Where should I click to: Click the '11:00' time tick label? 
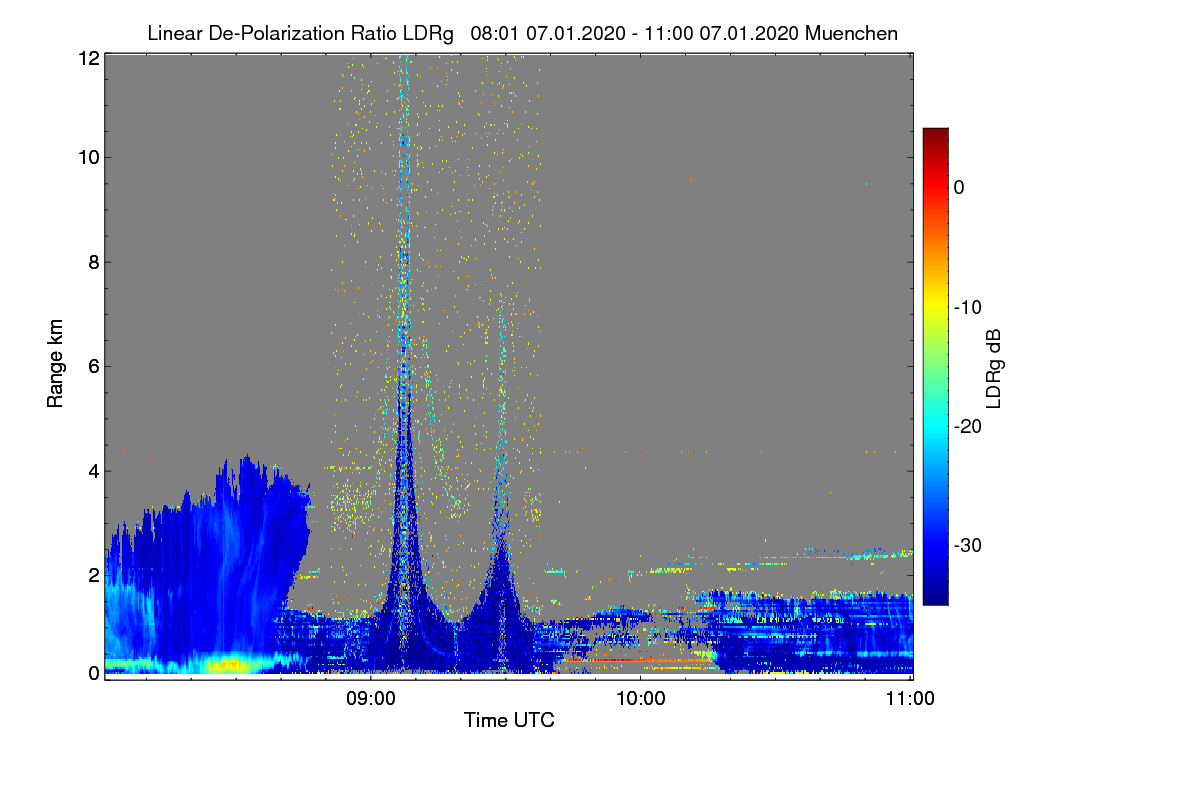click(911, 698)
